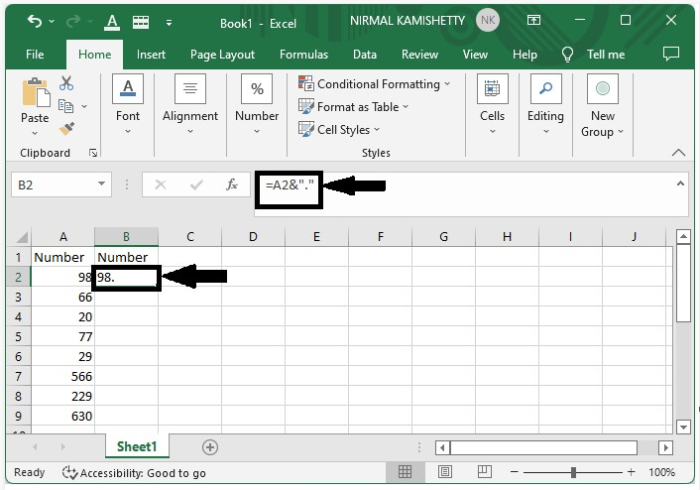Select the Sheet1 worksheet tab
The height and width of the screenshot is (490, 700).
137,447
